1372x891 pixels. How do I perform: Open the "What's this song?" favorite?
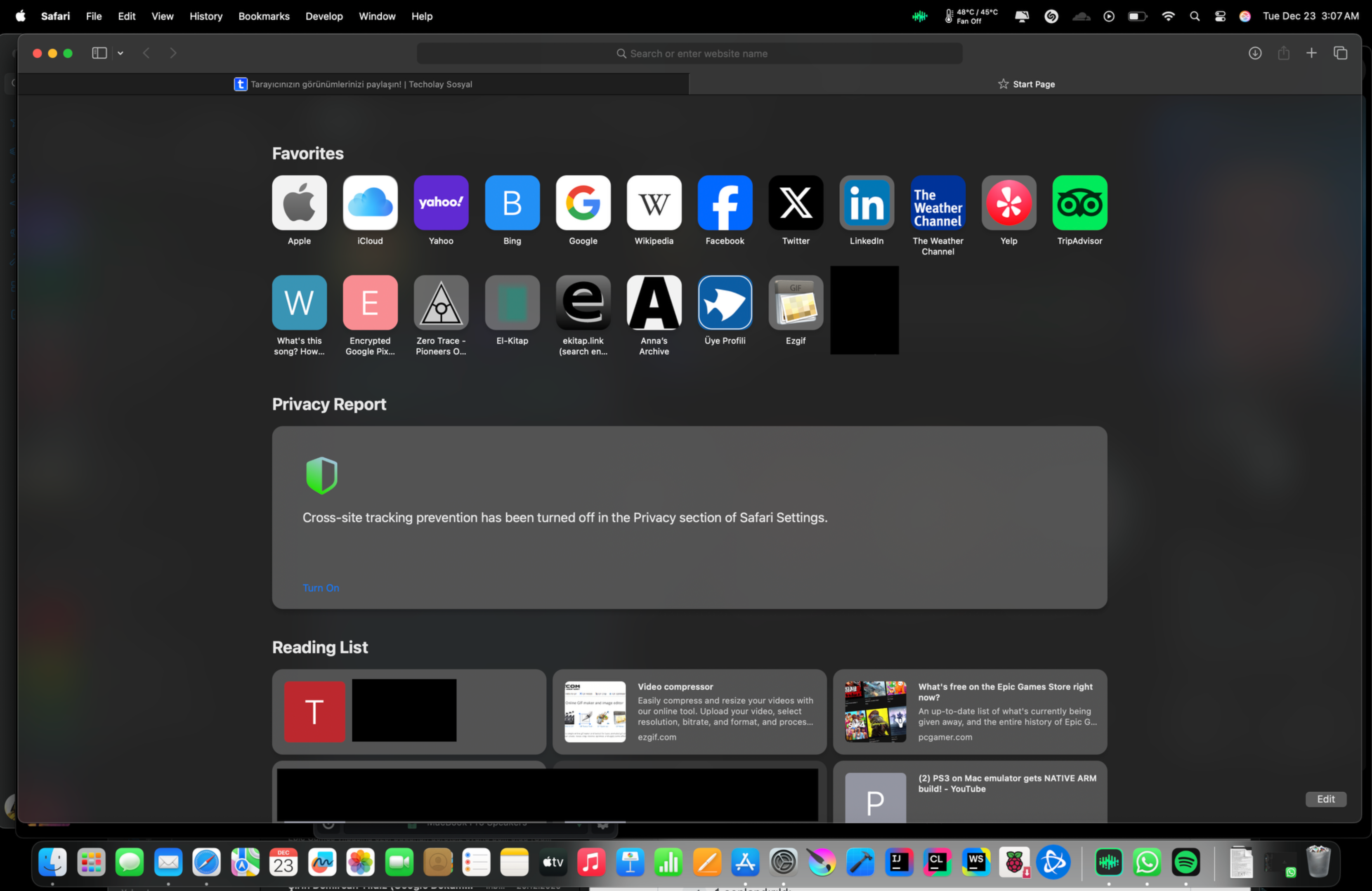(x=299, y=302)
